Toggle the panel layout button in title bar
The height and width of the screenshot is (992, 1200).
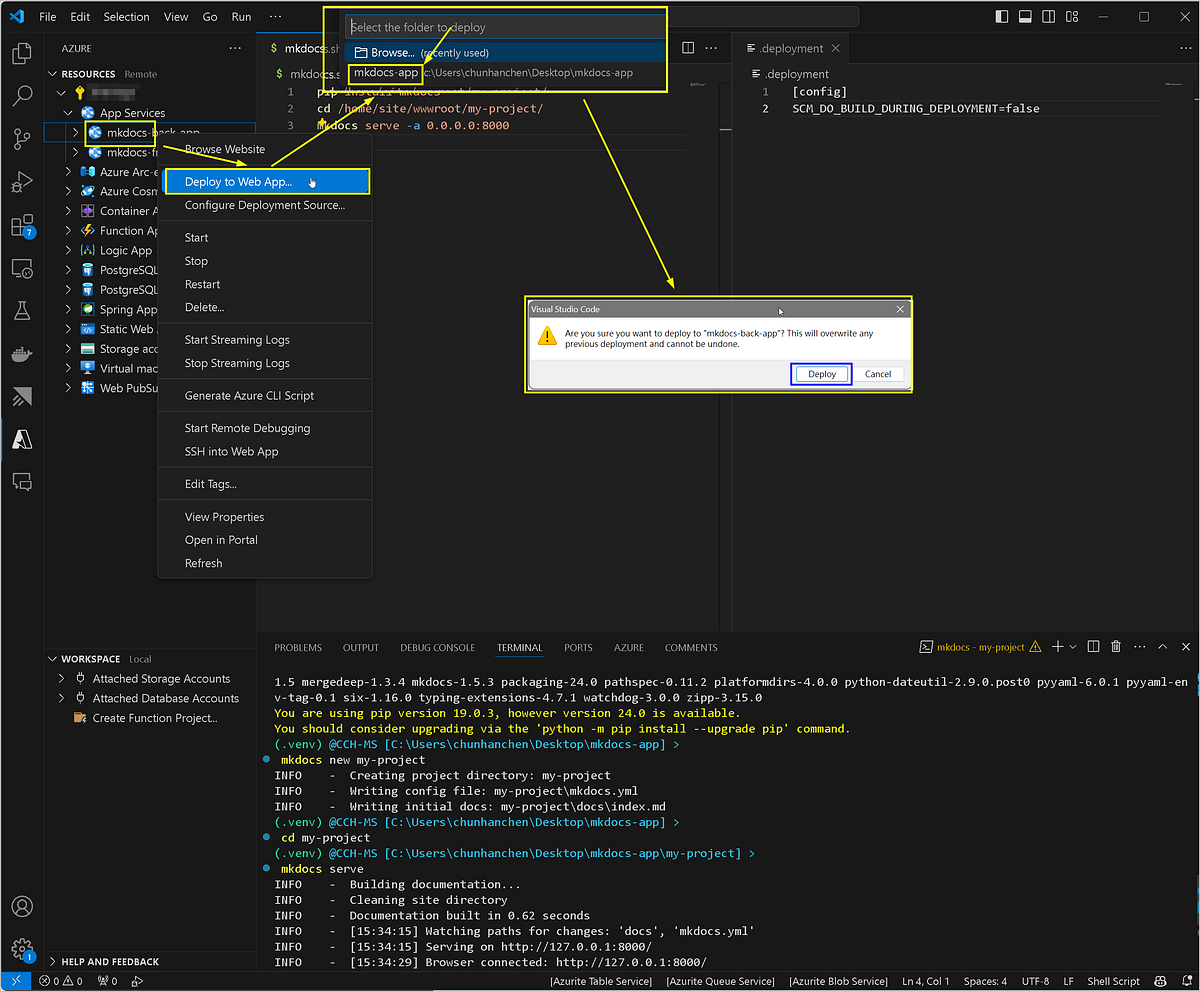1025,17
